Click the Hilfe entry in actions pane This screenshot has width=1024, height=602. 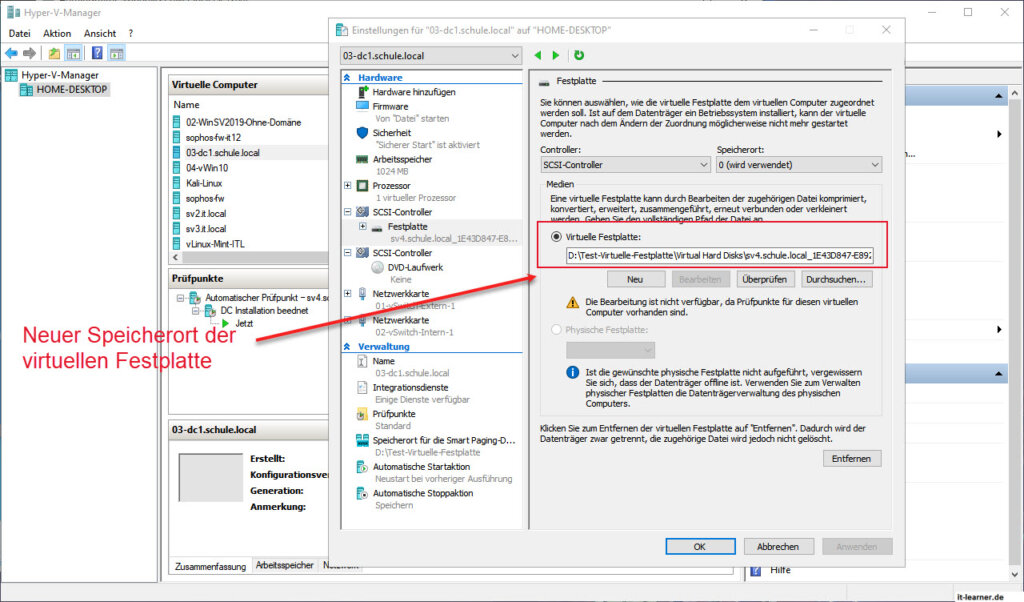[x=780, y=570]
